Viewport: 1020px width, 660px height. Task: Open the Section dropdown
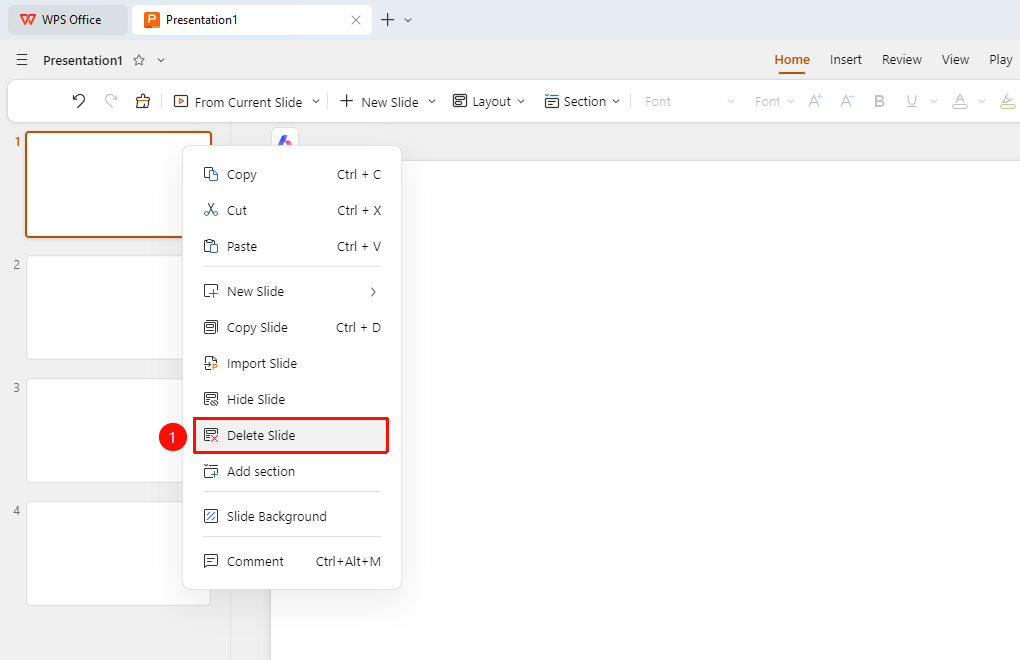pos(582,101)
